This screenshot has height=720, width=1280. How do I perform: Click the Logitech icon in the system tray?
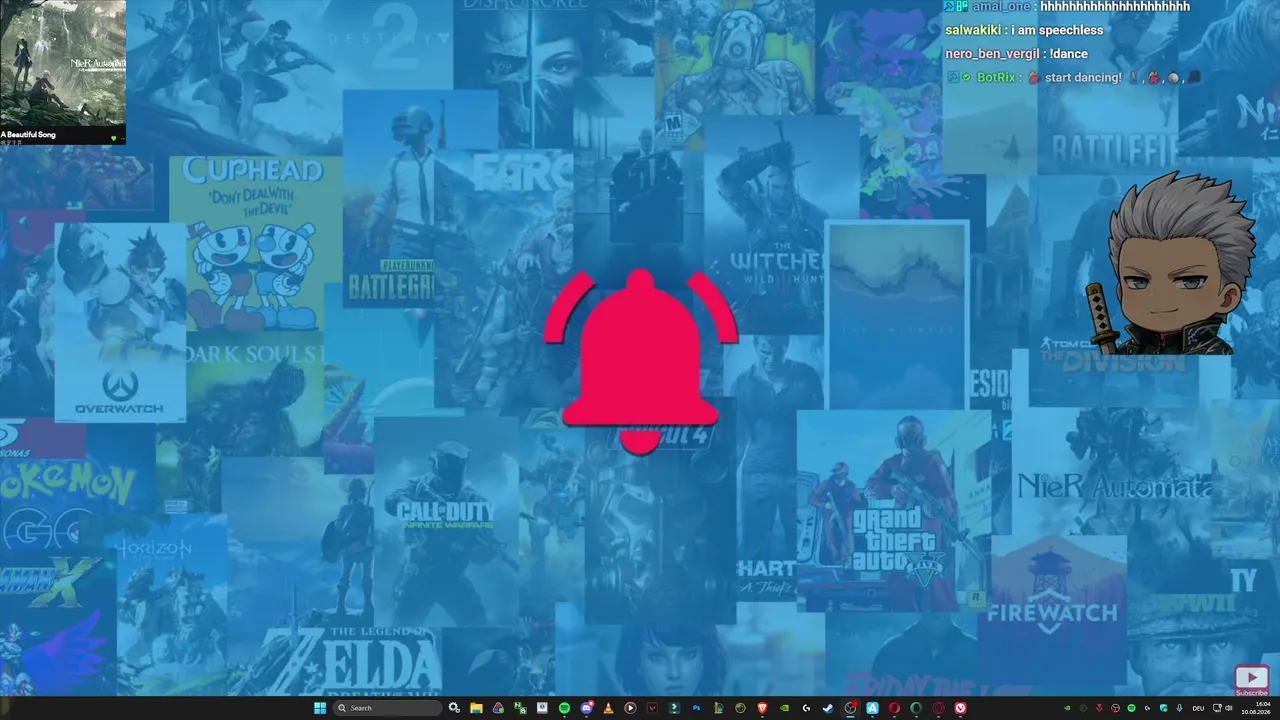(1147, 708)
